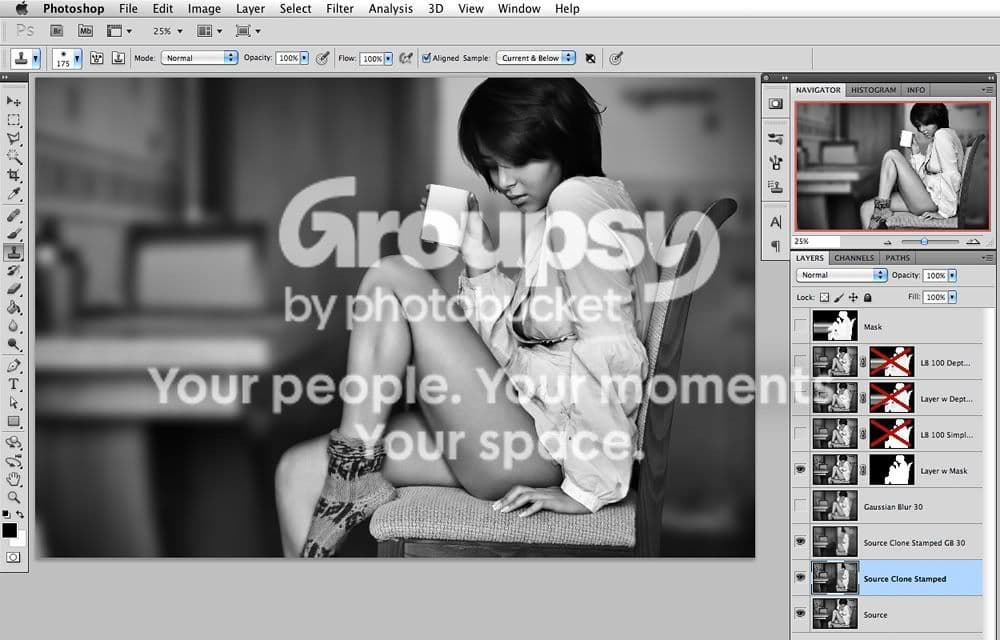Viewport: 1000px width, 640px height.
Task: Select the History Brush tool
Action: 13,270
